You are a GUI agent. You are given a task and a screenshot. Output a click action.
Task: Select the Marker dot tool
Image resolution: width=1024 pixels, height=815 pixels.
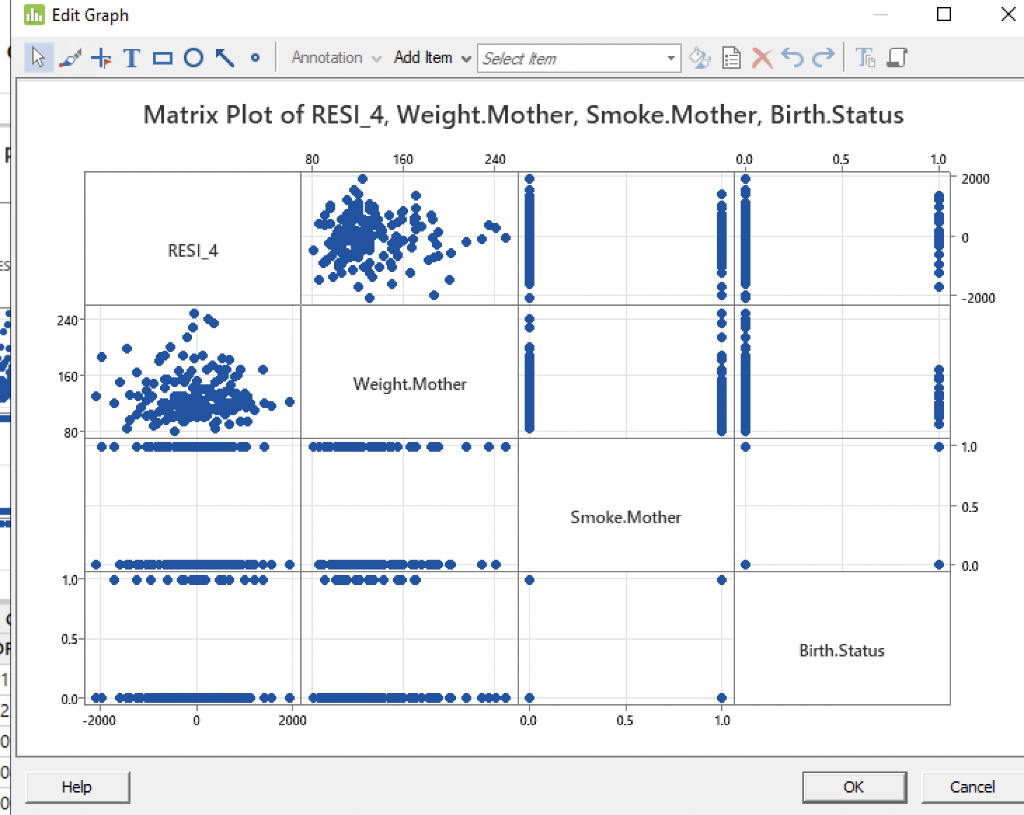click(x=255, y=57)
